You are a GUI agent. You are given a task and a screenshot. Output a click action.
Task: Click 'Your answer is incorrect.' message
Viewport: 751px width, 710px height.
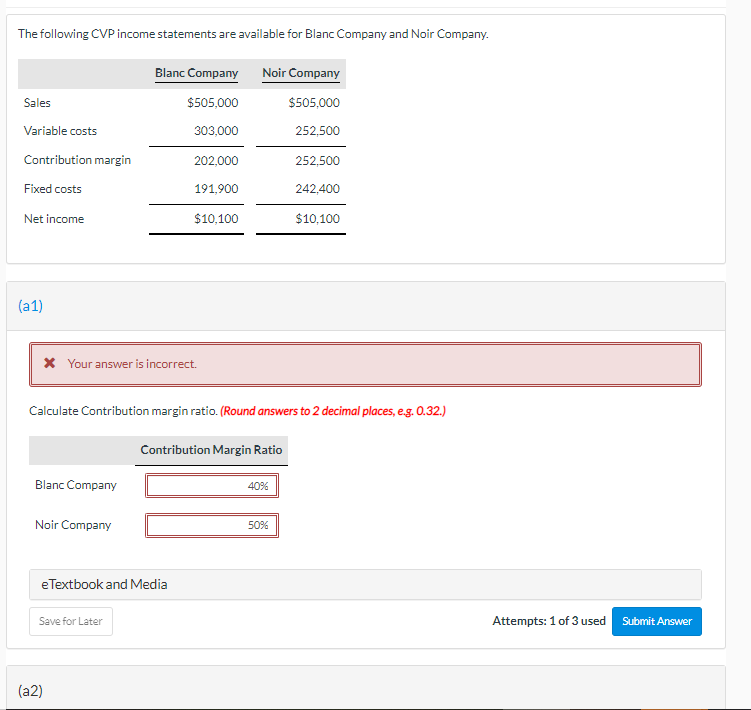[132, 364]
